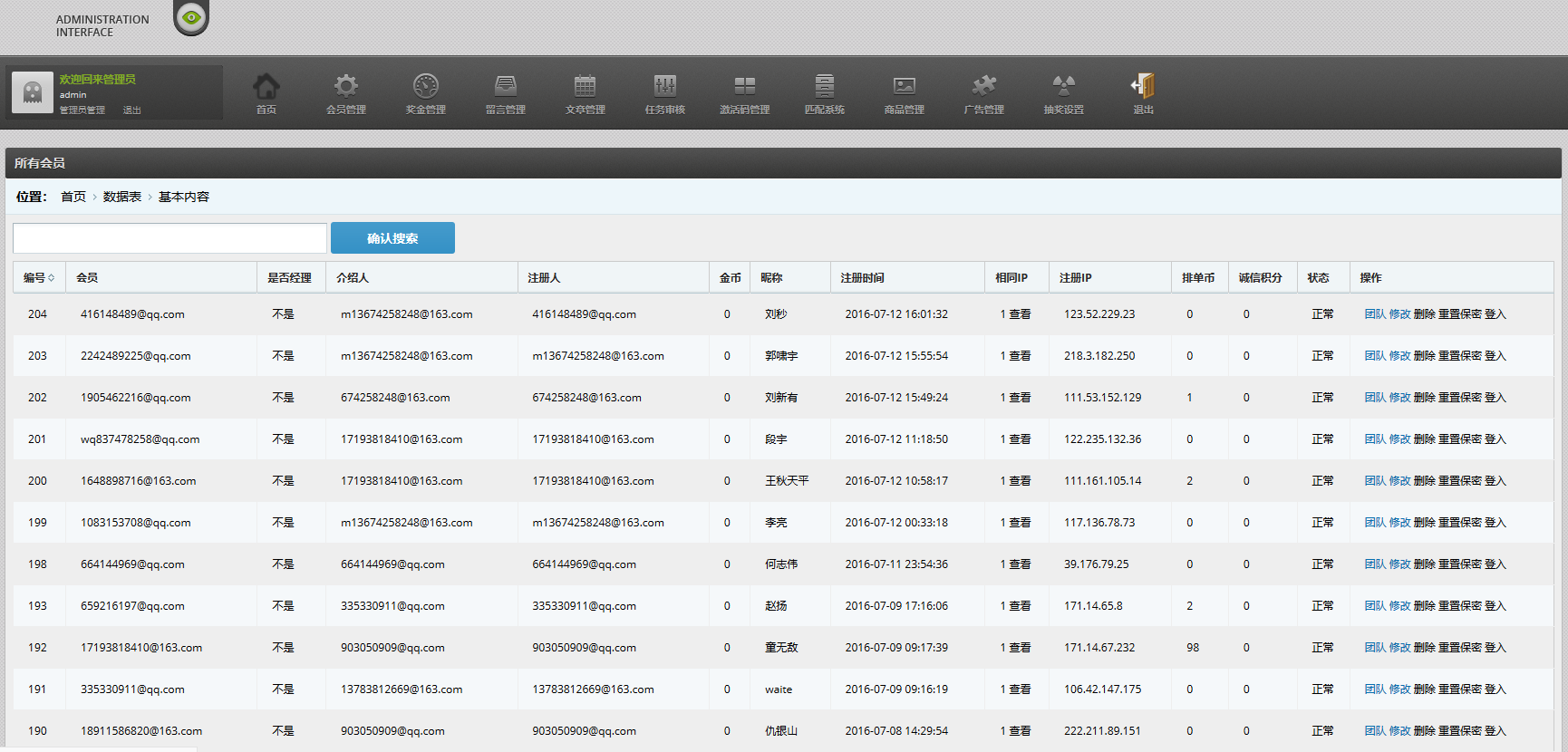Image resolution: width=1568 pixels, height=752 pixels.
Task: Click 查看 same-IP link for member 199
Action: tap(1021, 523)
